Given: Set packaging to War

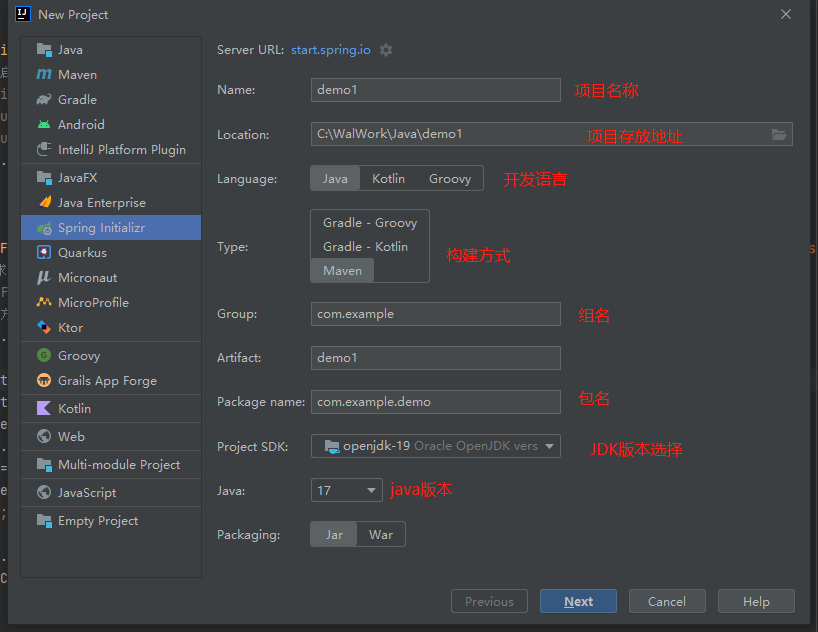Looking at the screenshot, I should pos(381,534).
